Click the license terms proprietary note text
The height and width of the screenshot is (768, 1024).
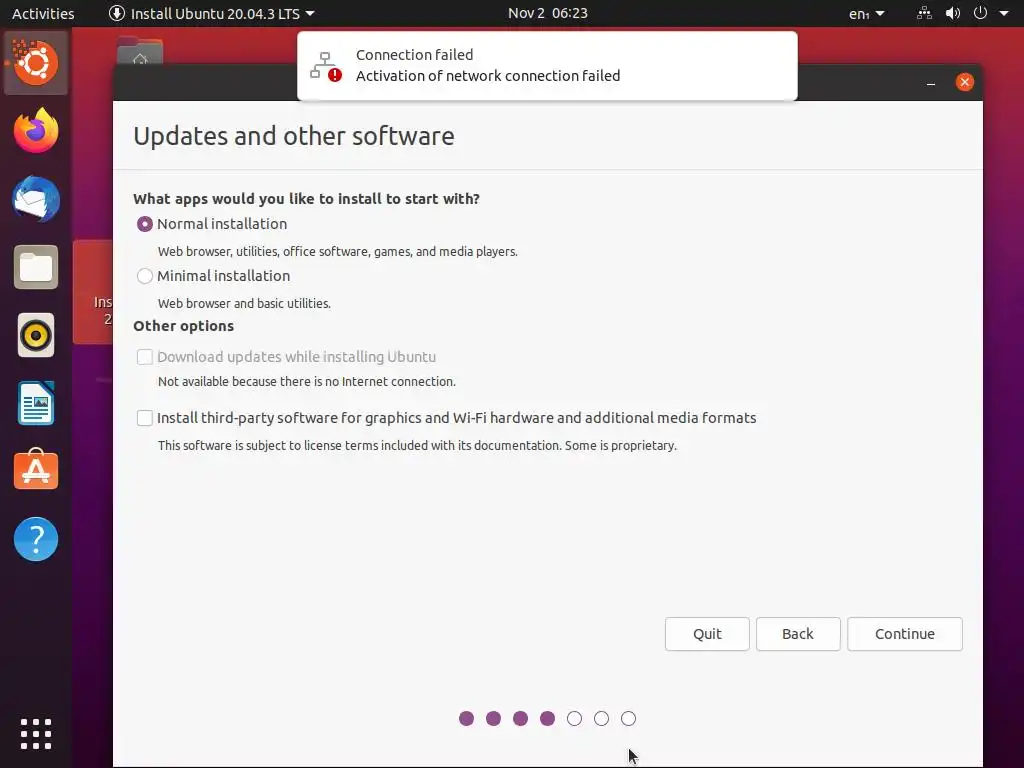click(417, 445)
